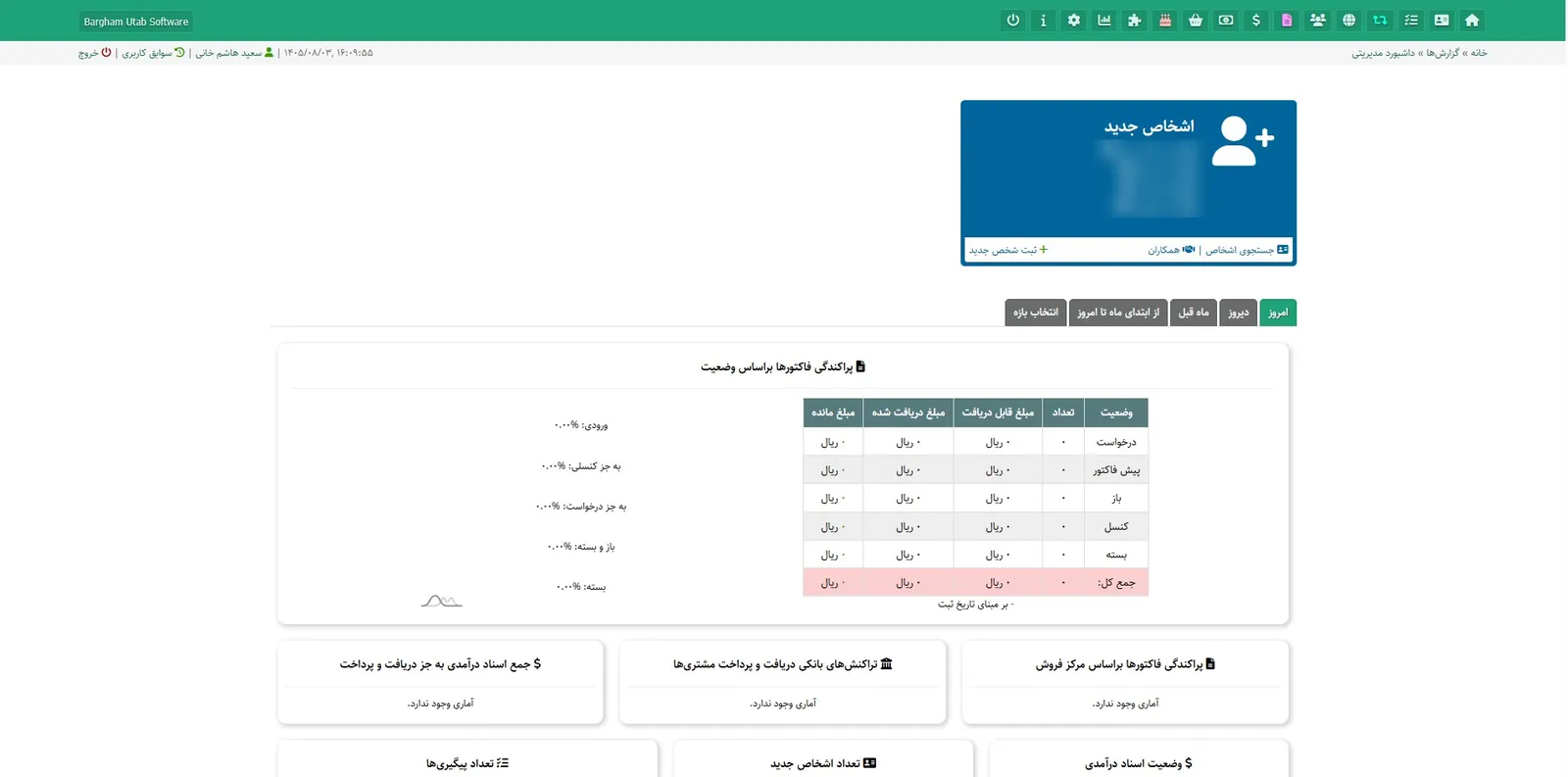Image resolution: width=1568 pixels, height=777 pixels.
Task: Click the dollar sign icon in toolbar
Action: 1256,21
